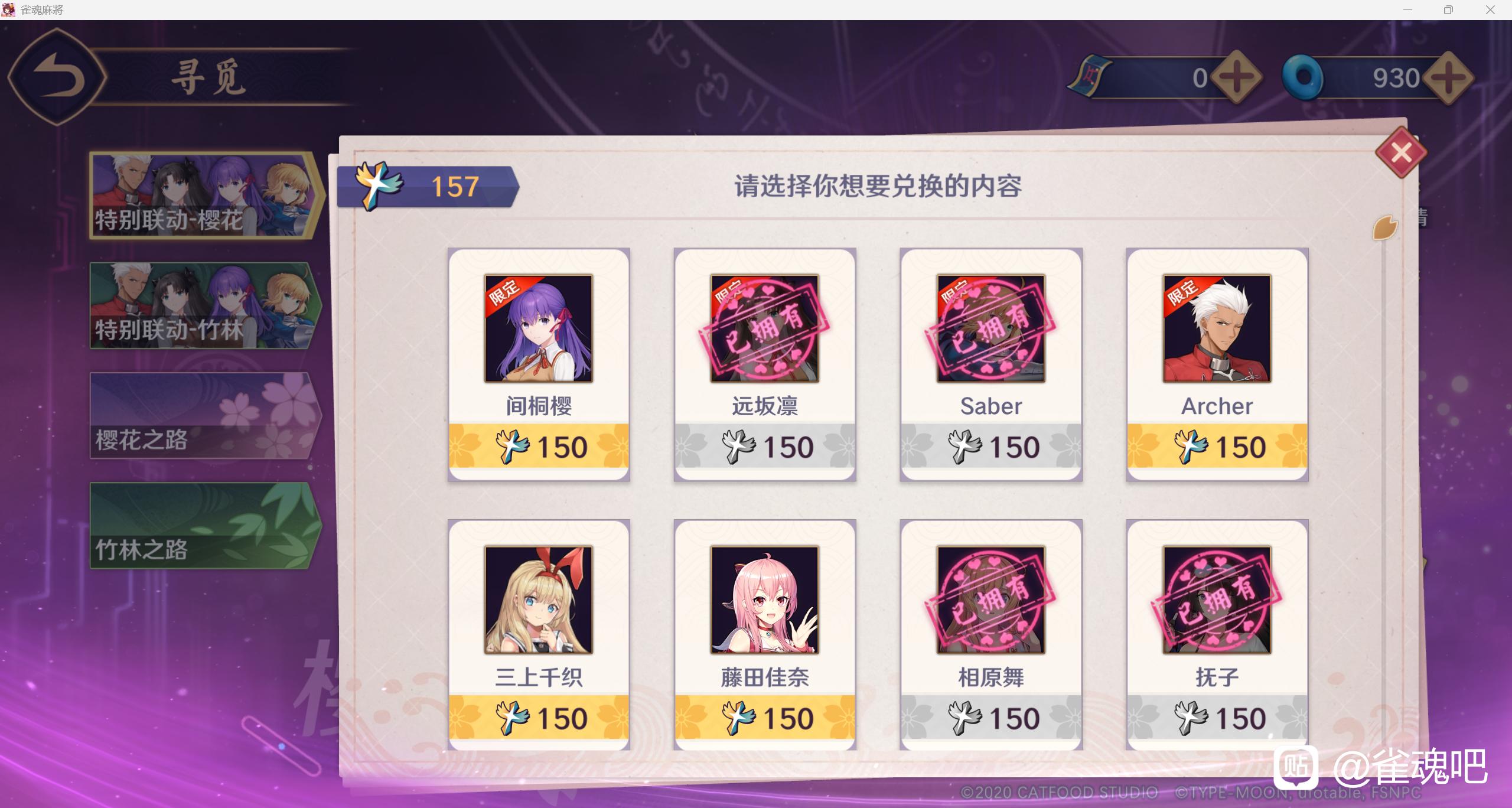Screen dimensions: 1512x808
Task: Add scroll tickets via plus icon
Action: click(1236, 77)
